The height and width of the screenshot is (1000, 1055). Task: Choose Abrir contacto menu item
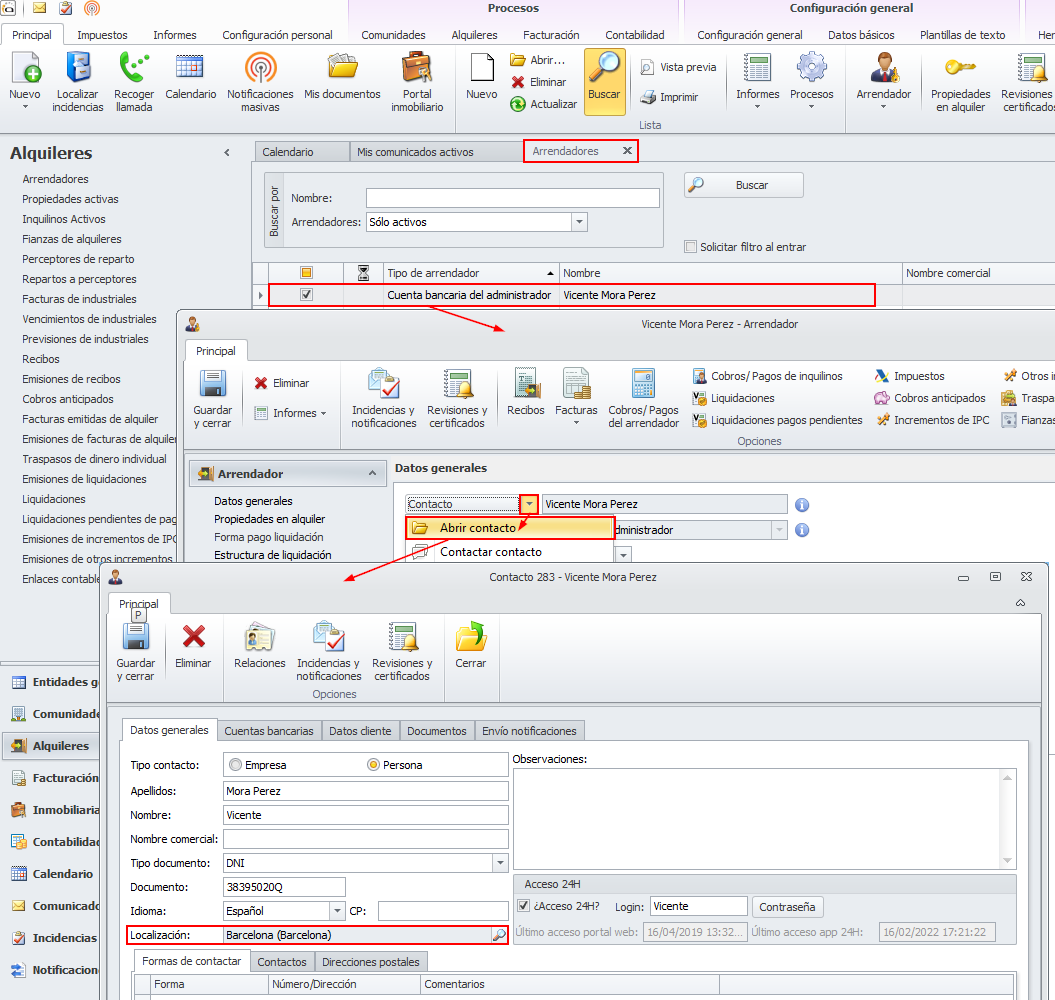pyautogui.click(x=510, y=528)
